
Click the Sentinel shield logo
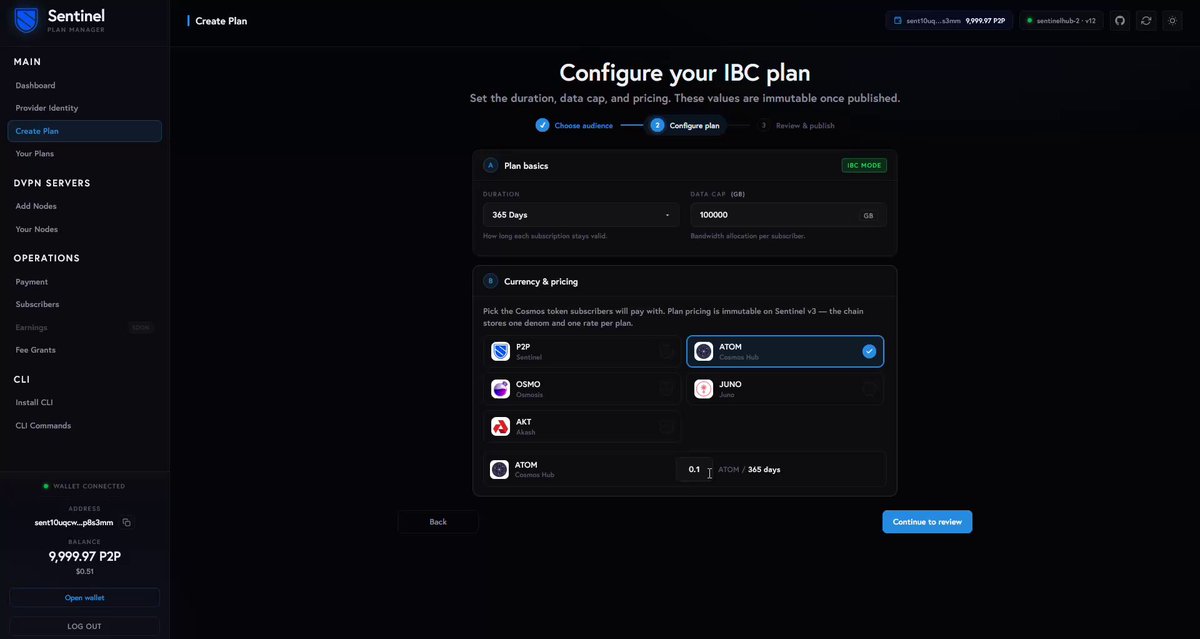(x=26, y=20)
